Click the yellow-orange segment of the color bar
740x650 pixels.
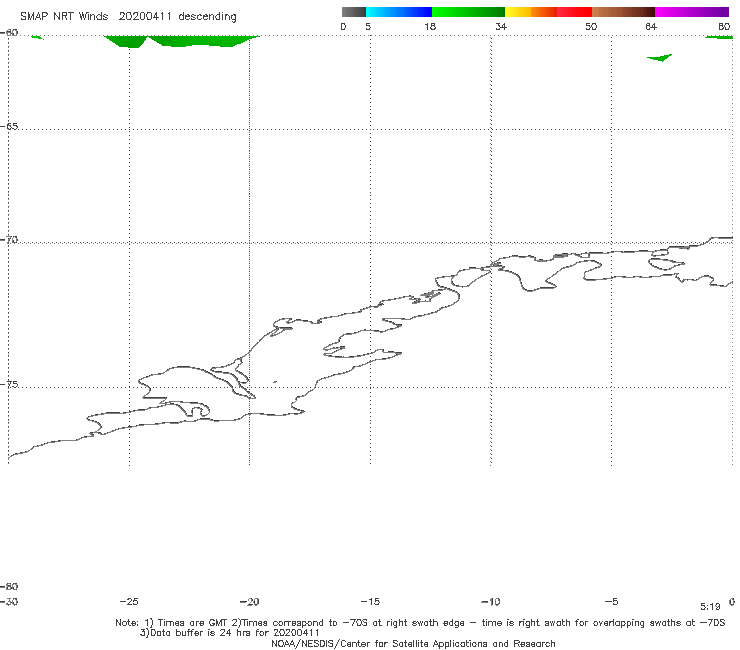[x=531, y=12]
